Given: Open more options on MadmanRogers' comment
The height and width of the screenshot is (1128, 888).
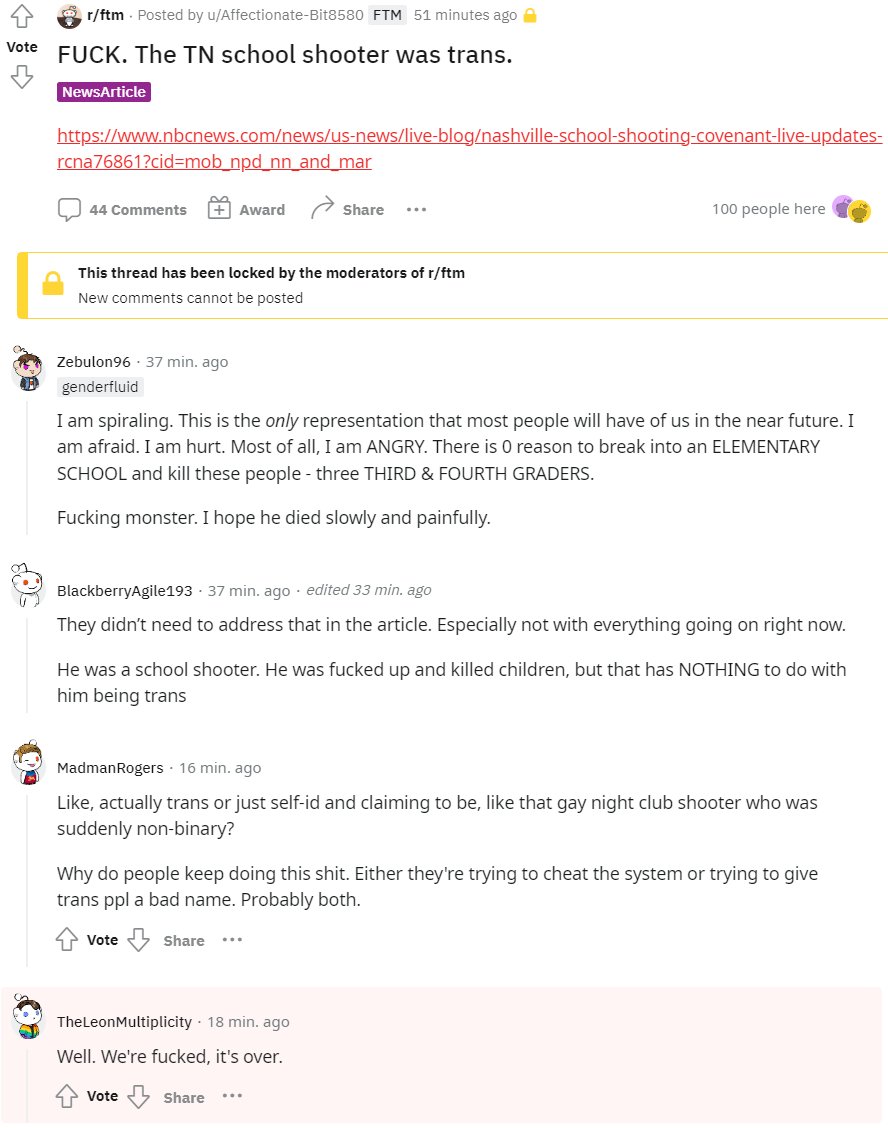Looking at the screenshot, I should click(x=232, y=940).
